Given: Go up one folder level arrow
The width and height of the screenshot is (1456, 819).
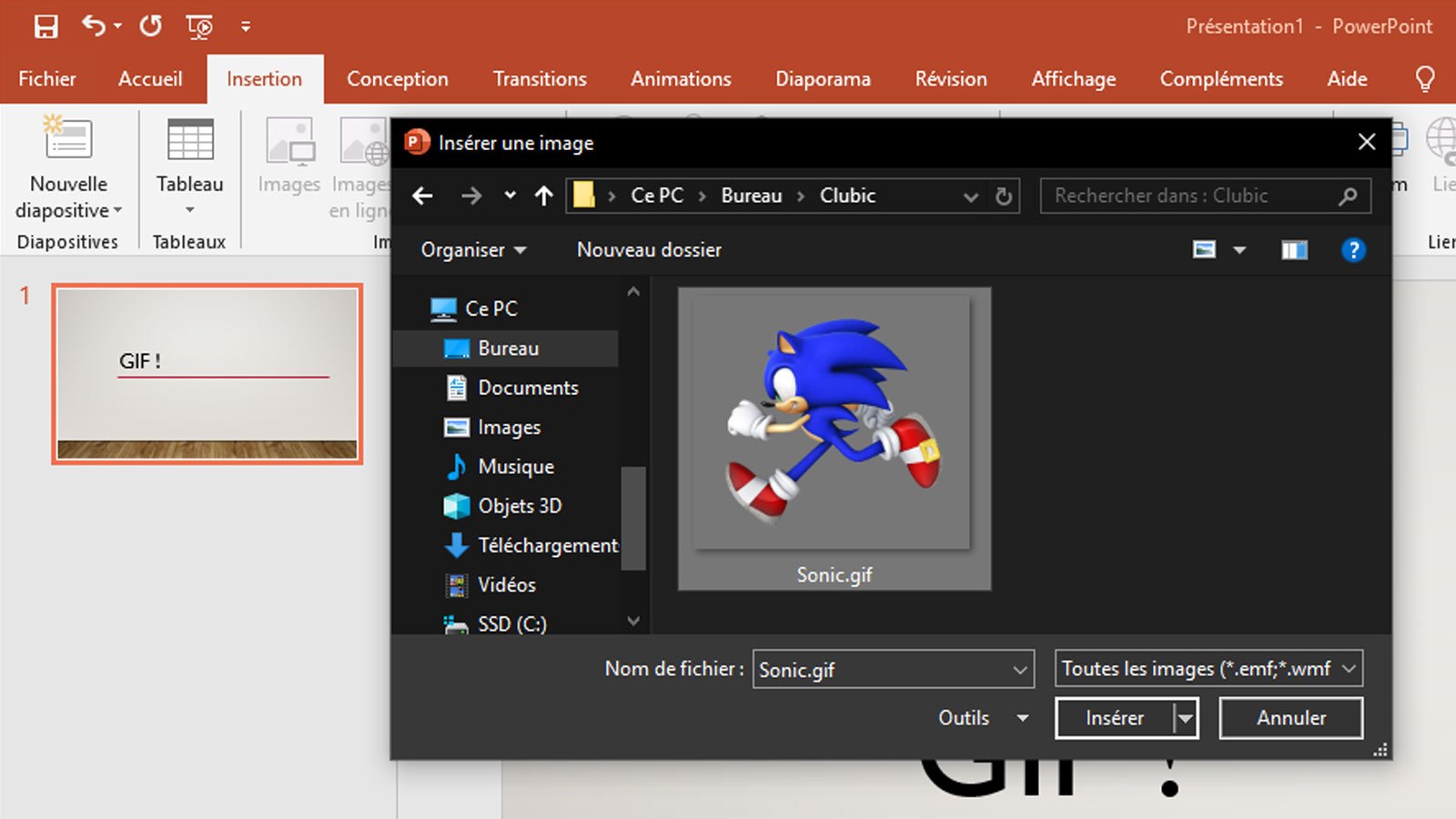Looking at the screenshot, I should [x=544, y=196].
